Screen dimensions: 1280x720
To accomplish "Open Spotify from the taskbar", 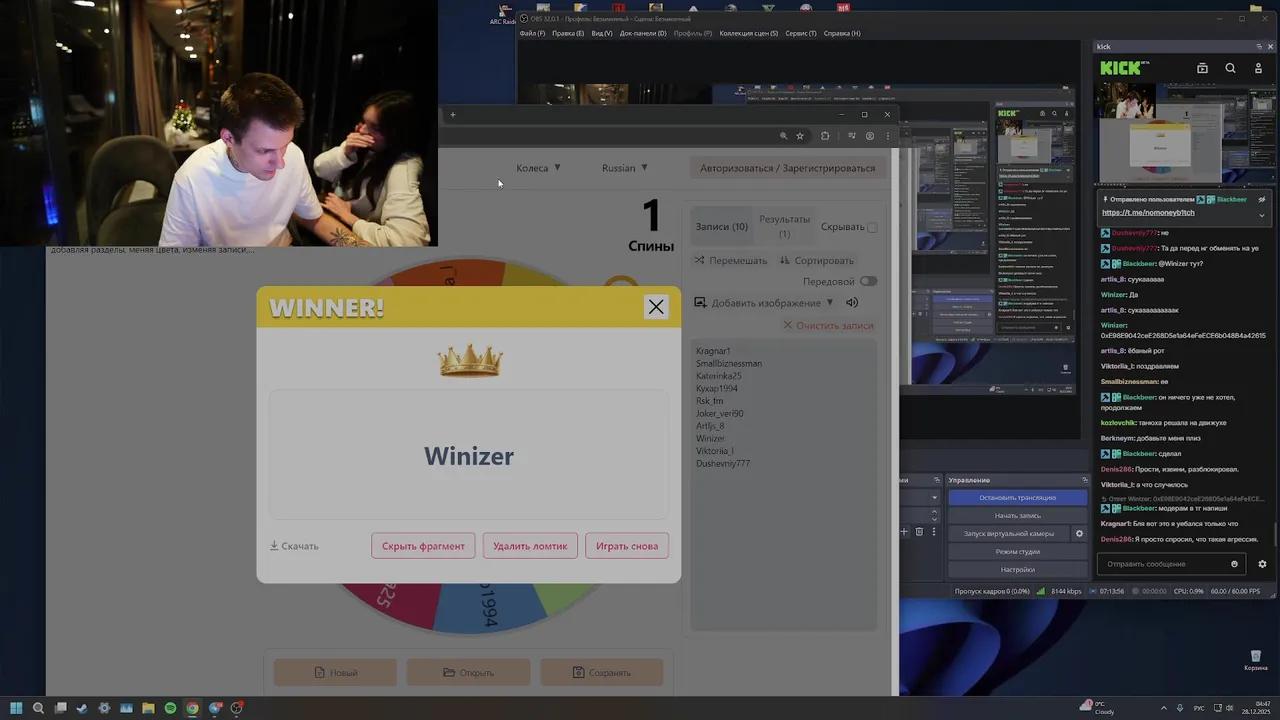I will pos(170,708).
